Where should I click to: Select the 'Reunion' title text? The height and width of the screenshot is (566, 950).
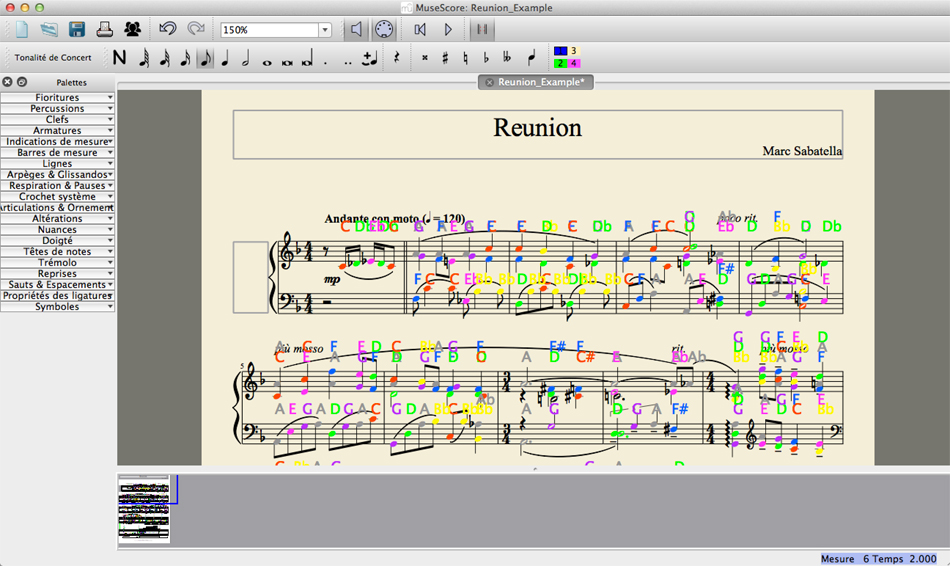(x=537, y=128)
